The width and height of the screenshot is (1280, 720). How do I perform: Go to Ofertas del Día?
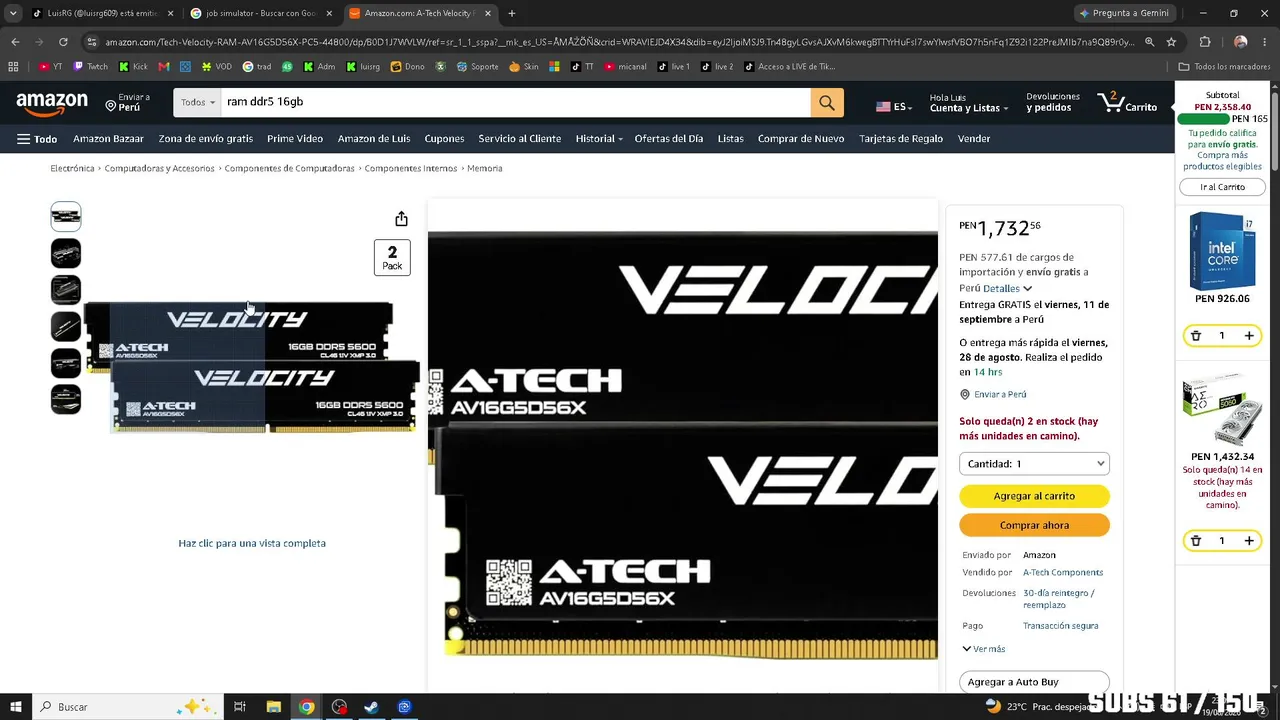pyautogui.click(x=669, y=139)
